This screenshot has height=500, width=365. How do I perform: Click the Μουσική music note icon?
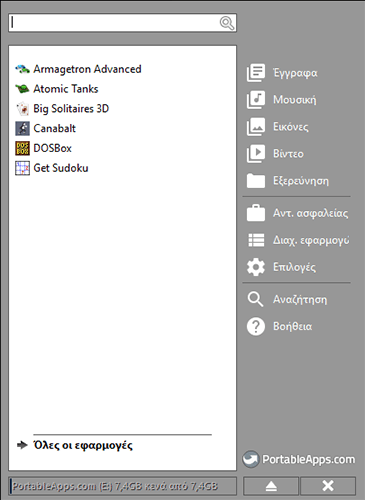(256, 100)
